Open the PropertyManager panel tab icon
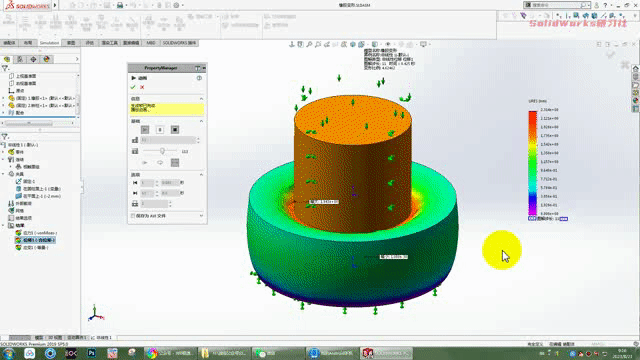Screen dimensions: 640x360 (x=20, y=59)
